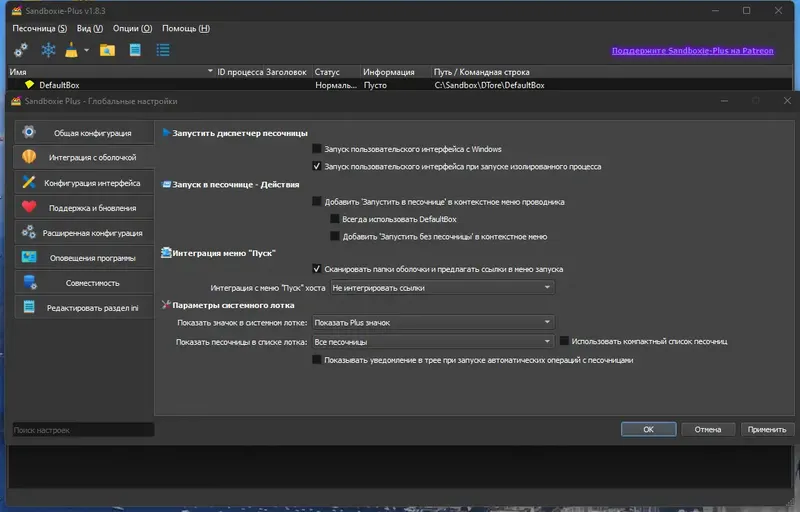
Task: Click Запуск в песочнице - Действия heading
Action: tap(236, 185)
